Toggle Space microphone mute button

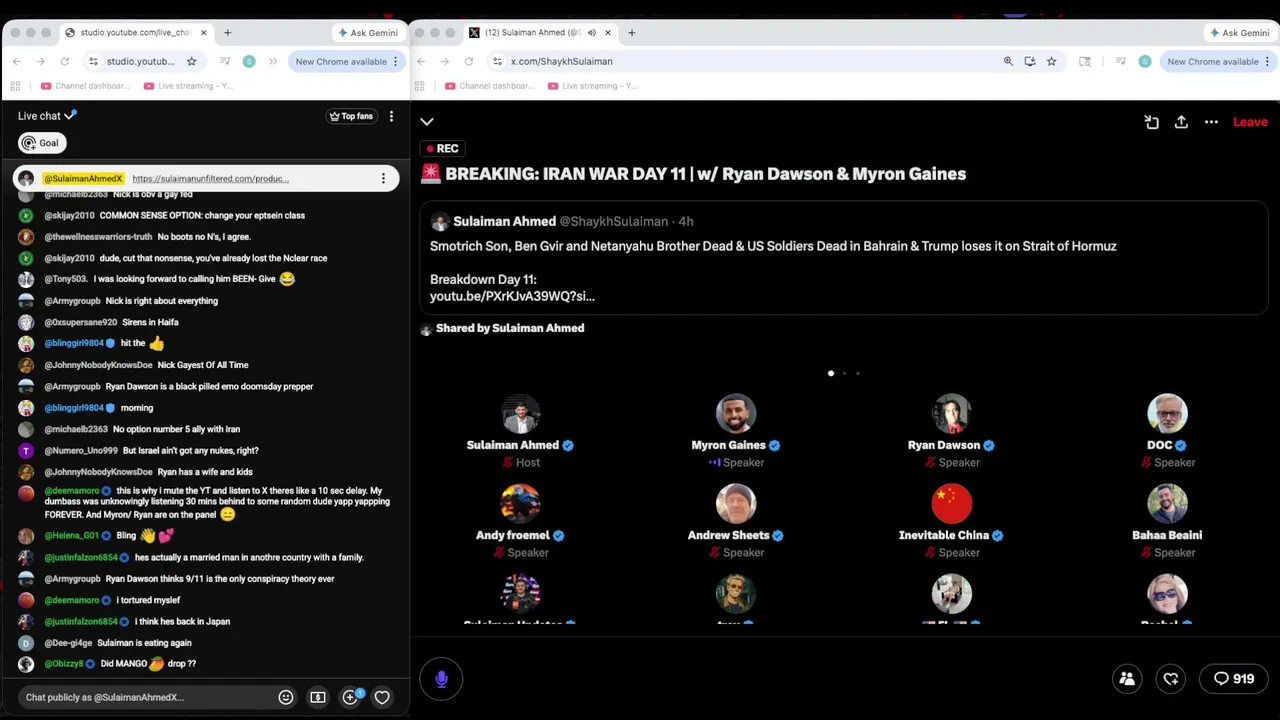(441, 679)
